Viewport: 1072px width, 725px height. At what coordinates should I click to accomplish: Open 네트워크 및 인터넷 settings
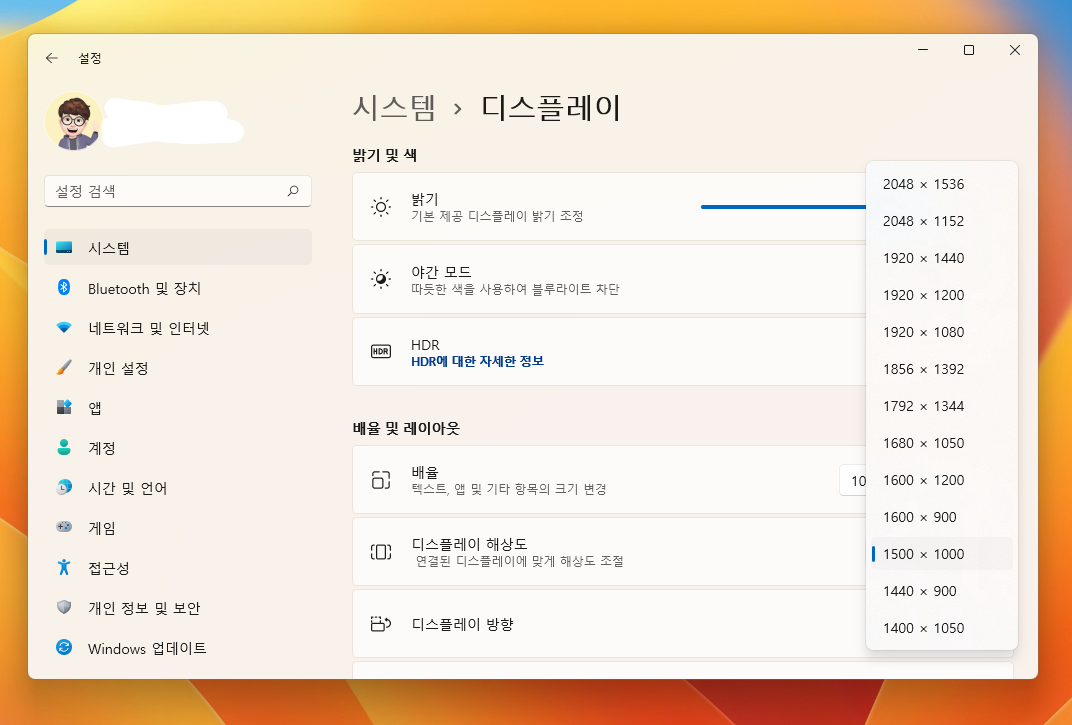tap(178, 328)
